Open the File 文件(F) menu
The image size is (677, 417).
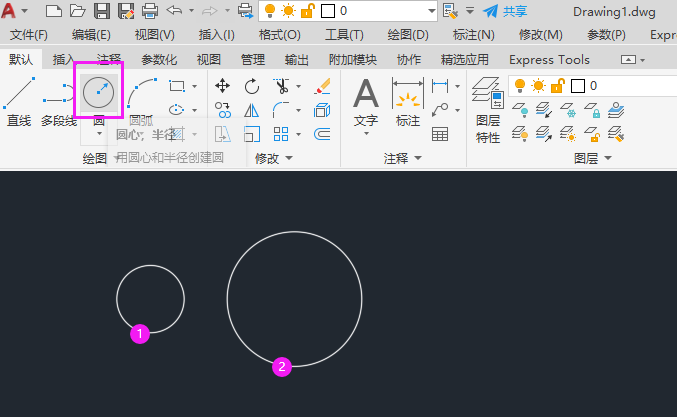[x=28, y=35]
